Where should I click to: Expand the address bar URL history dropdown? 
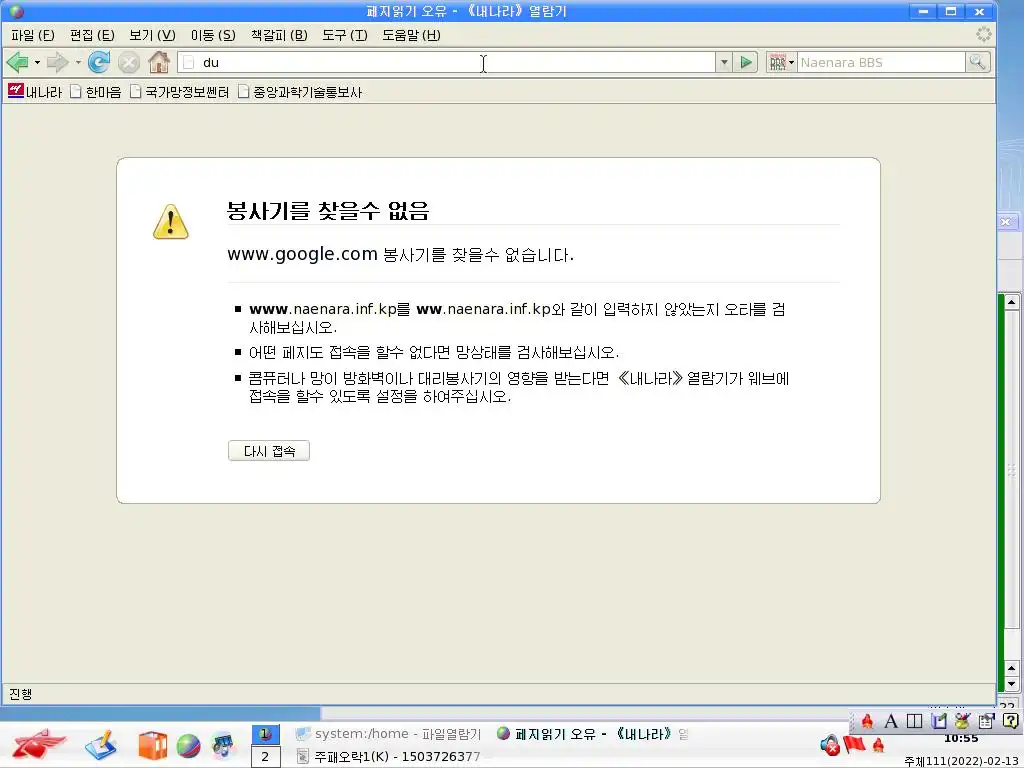724,63
